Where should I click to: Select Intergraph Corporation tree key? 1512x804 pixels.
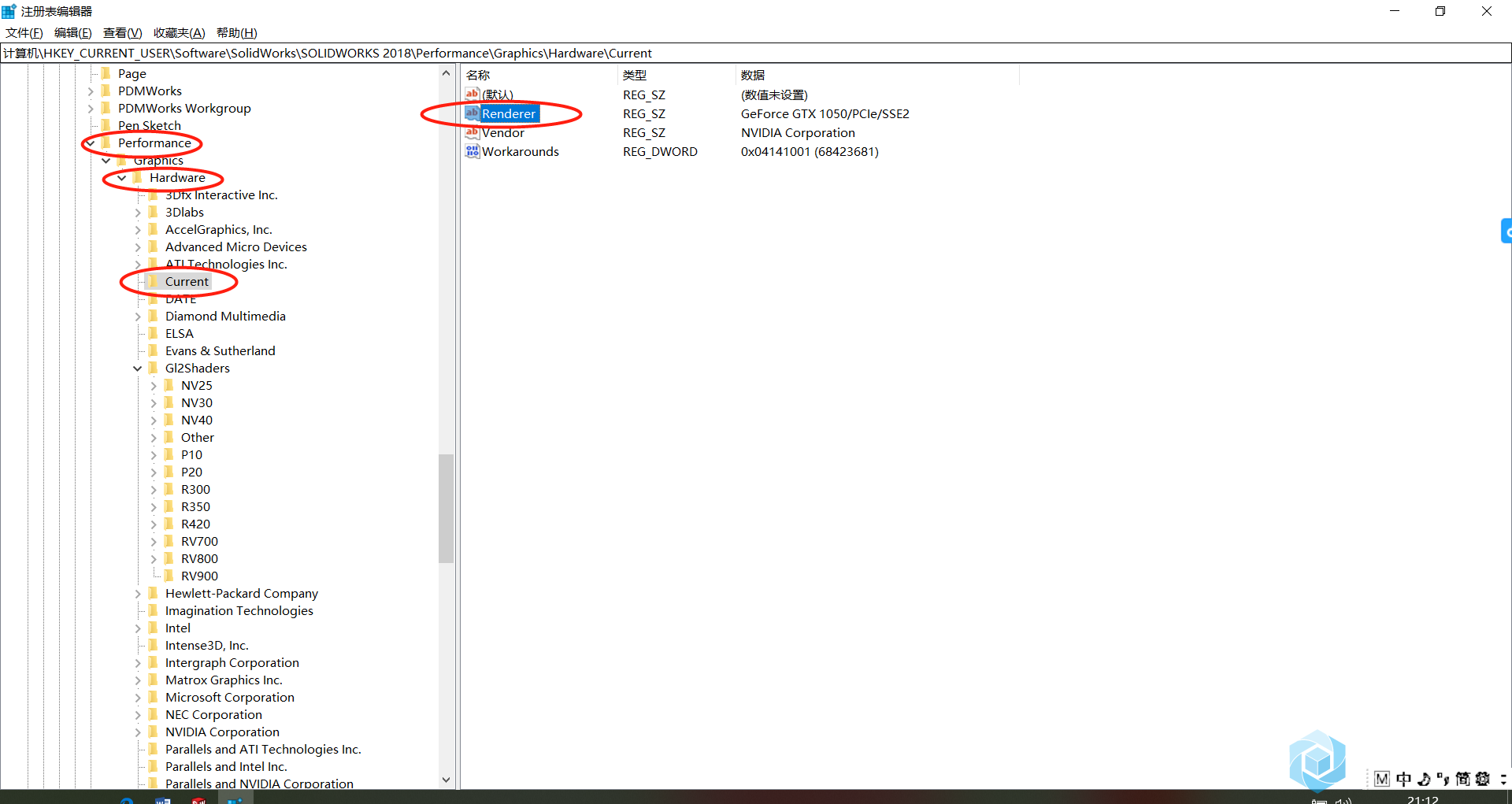[232, 663]
